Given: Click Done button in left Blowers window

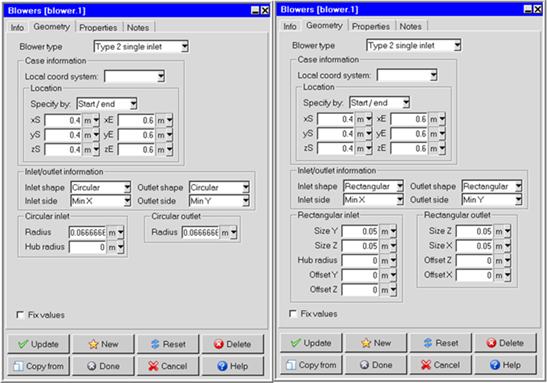Looking at the screenshot, I should (103, 366).
